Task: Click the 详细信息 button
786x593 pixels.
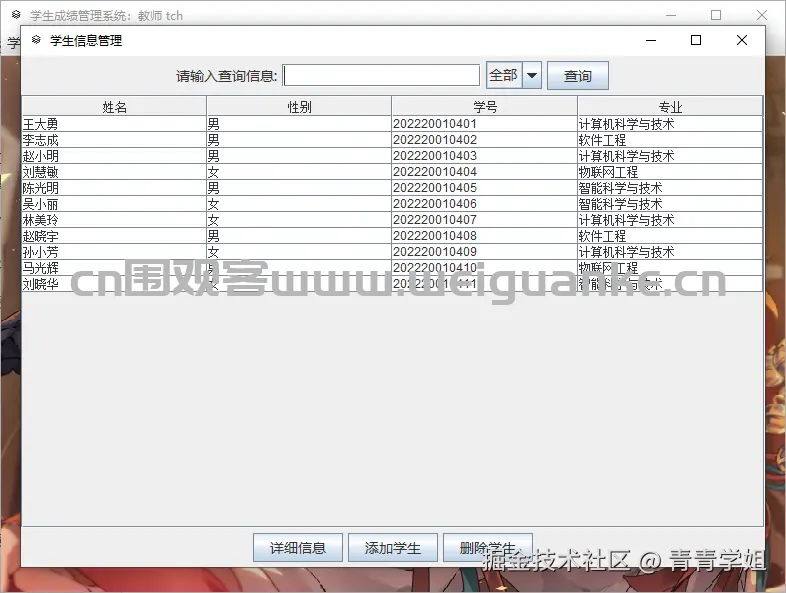Action: pos(298,548)
